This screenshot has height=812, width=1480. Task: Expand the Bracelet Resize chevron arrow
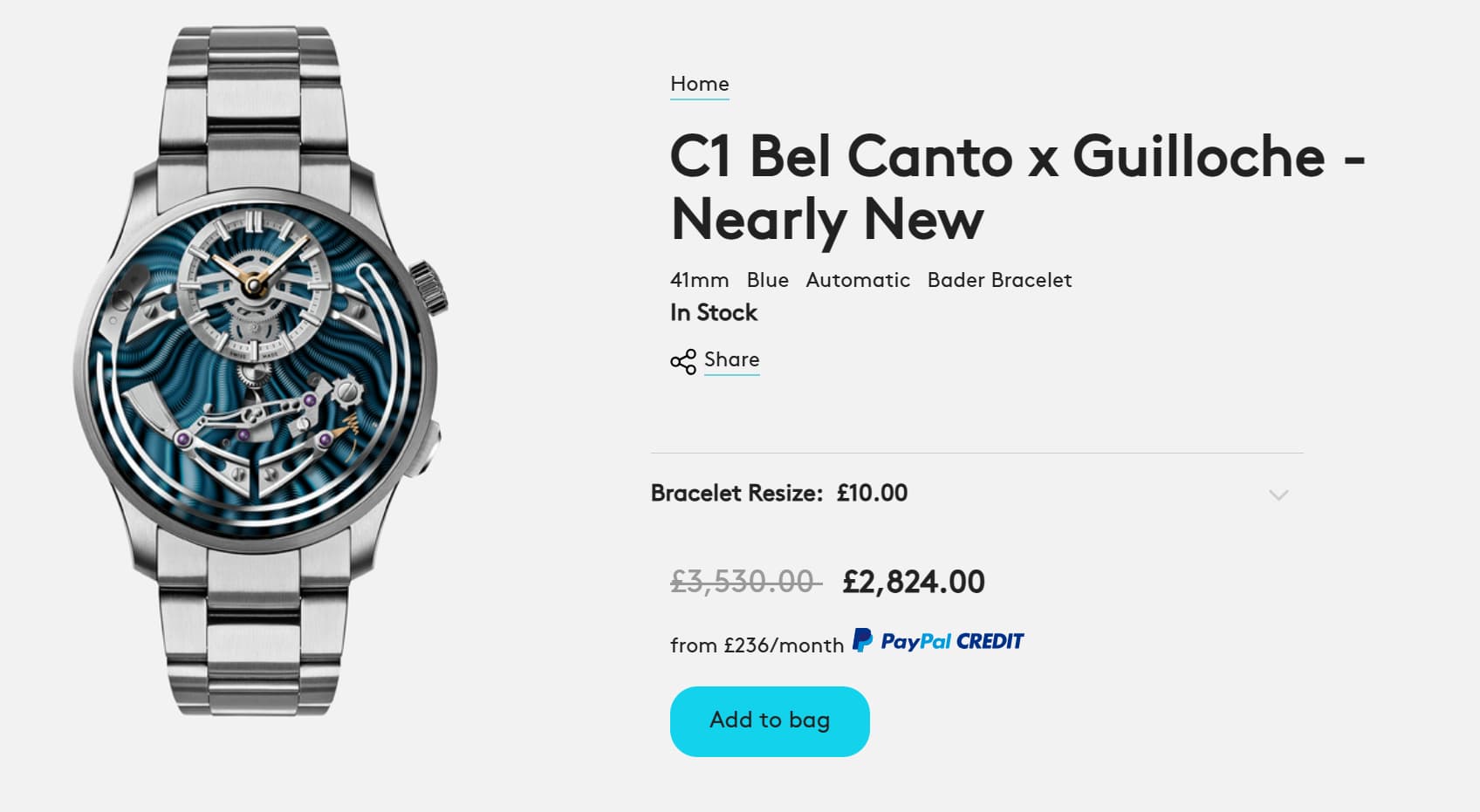coord(1278,495)
